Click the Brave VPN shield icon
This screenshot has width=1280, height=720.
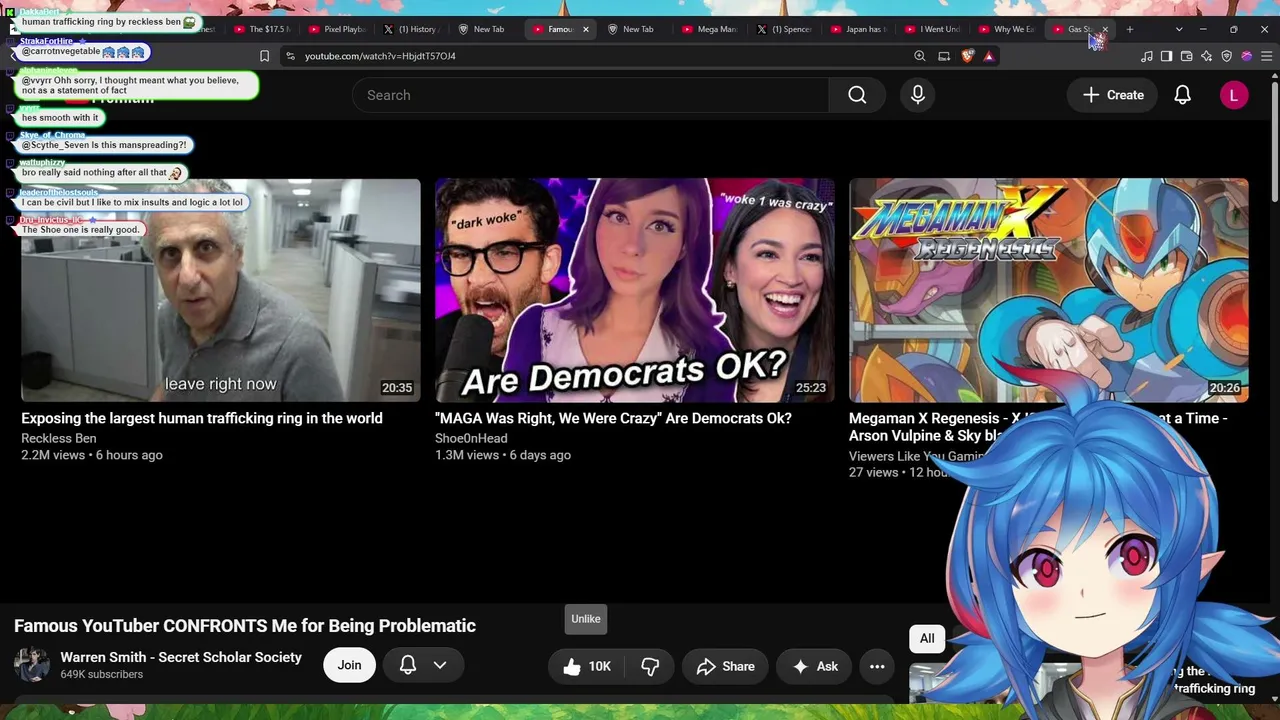[1226, 56]
